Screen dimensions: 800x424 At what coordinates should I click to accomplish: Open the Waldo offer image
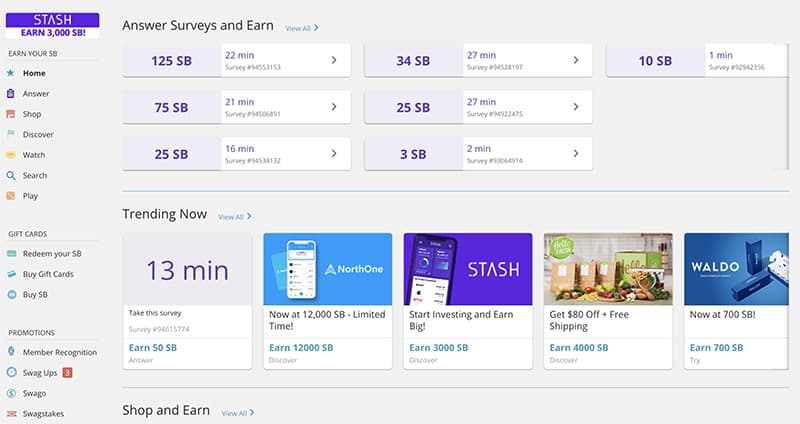(x=736, y=269)
